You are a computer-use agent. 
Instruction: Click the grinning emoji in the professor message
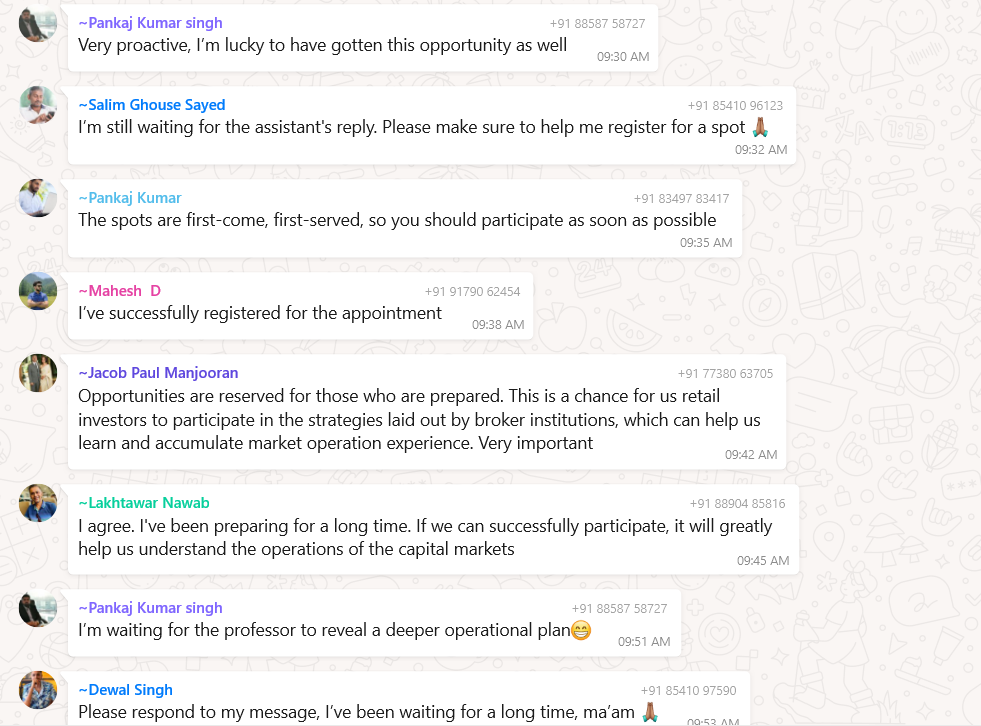pos(580,630)
